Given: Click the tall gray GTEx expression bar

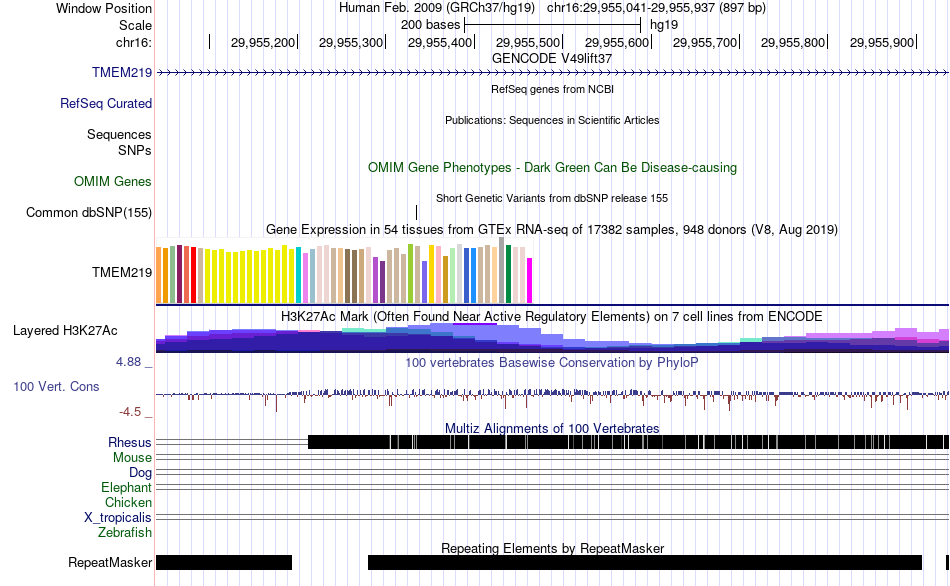Looking at the screenshot, I should pos(502,270).
